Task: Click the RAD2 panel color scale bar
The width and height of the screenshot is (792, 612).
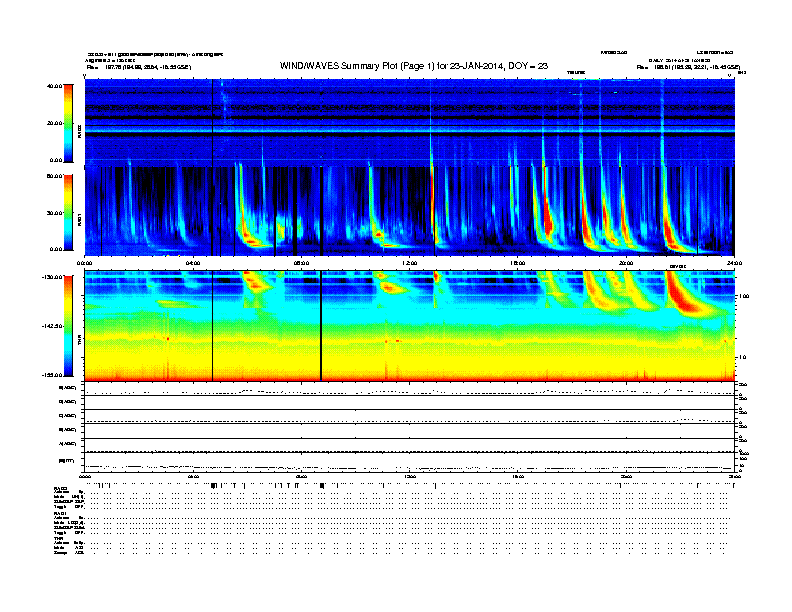Action: tap(68, 123)
